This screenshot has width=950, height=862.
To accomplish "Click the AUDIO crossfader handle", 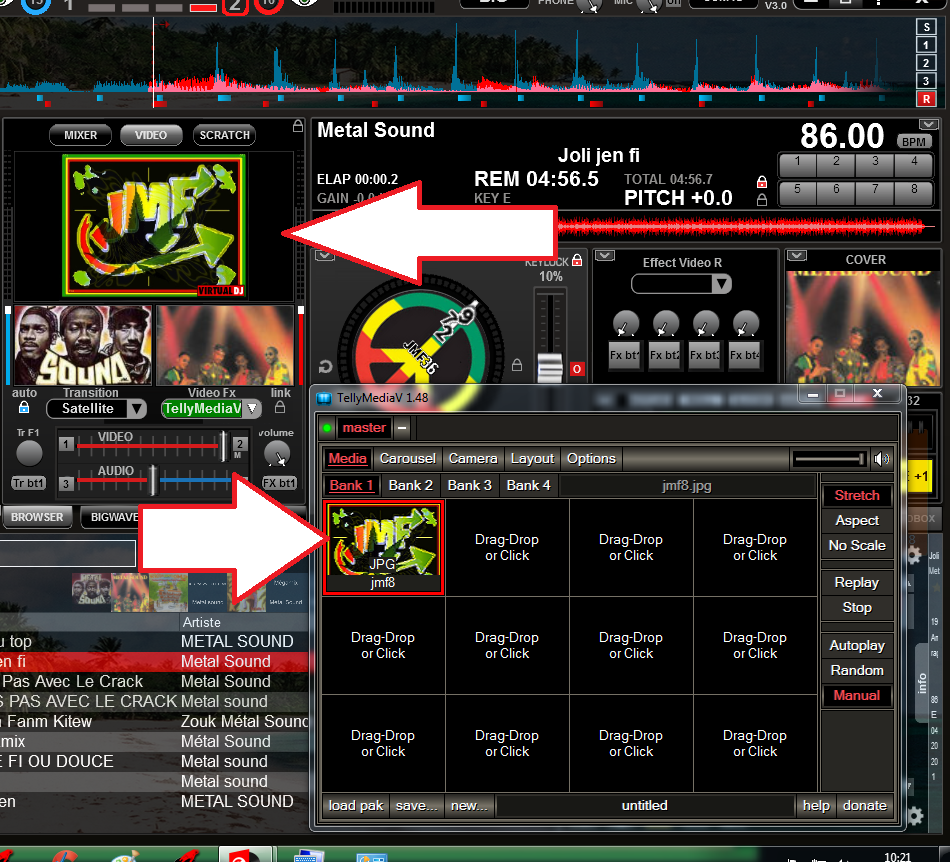I will point(153,480).
